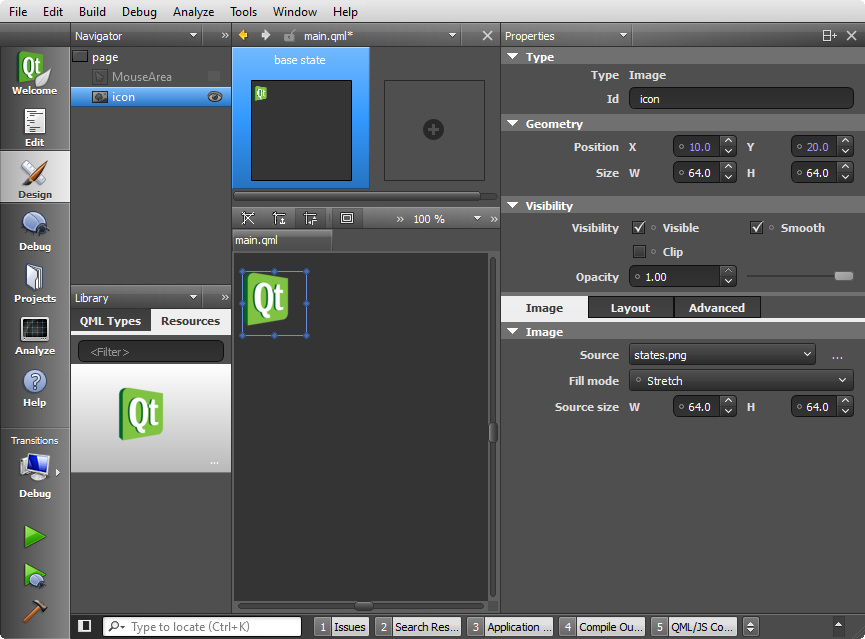865x639 pixels.
Task: Add a new state with plus
Action: (434, 130)
